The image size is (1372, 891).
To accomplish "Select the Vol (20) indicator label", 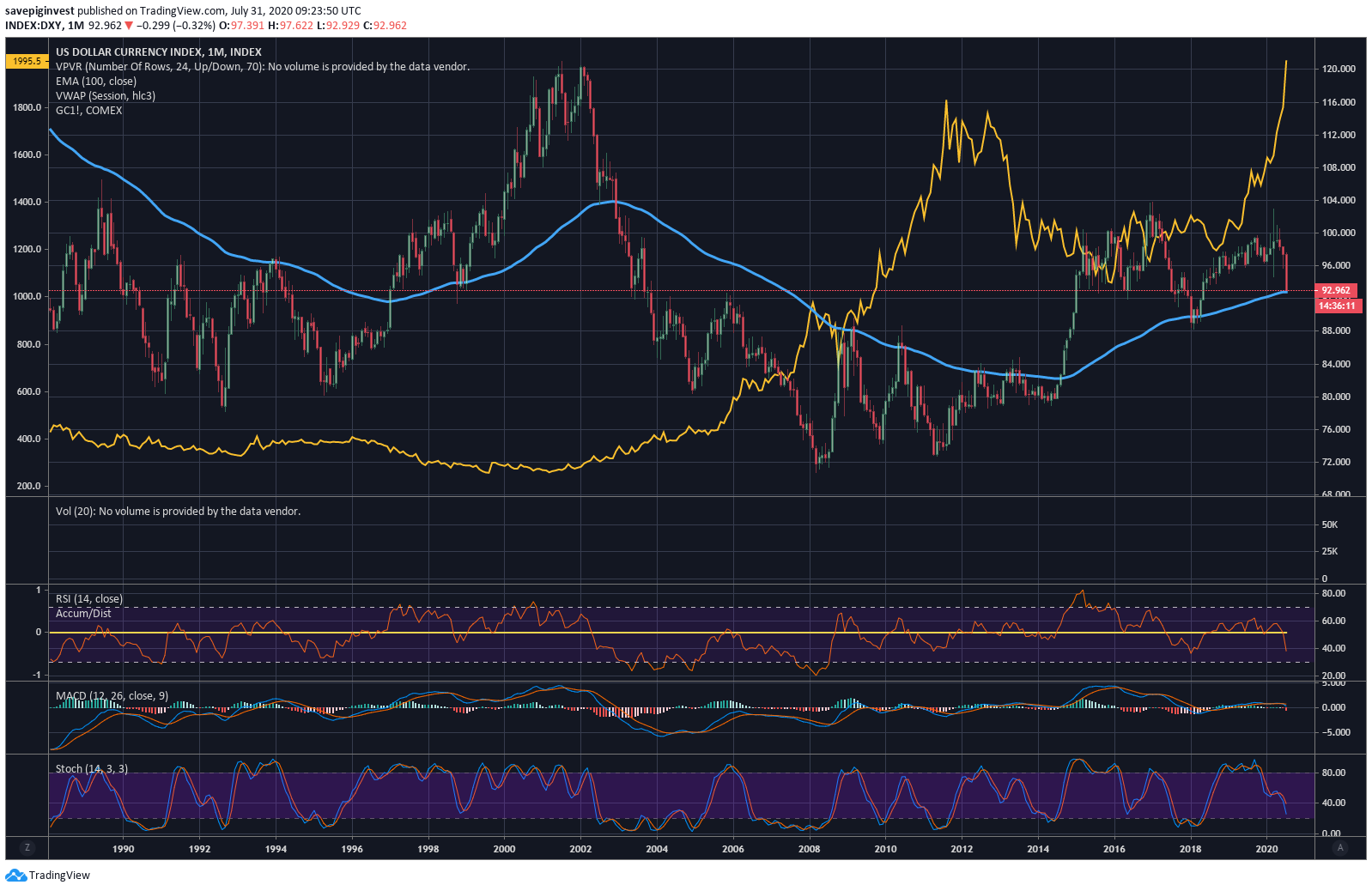I will 178,512.
